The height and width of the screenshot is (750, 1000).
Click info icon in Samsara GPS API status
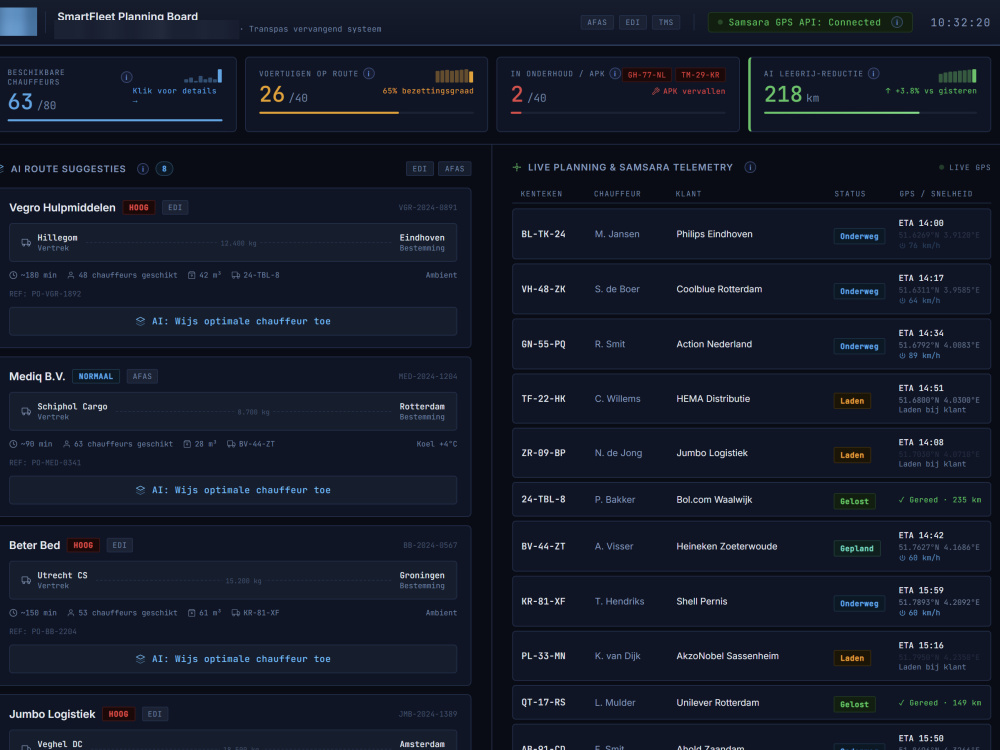(x=897, y=22)
